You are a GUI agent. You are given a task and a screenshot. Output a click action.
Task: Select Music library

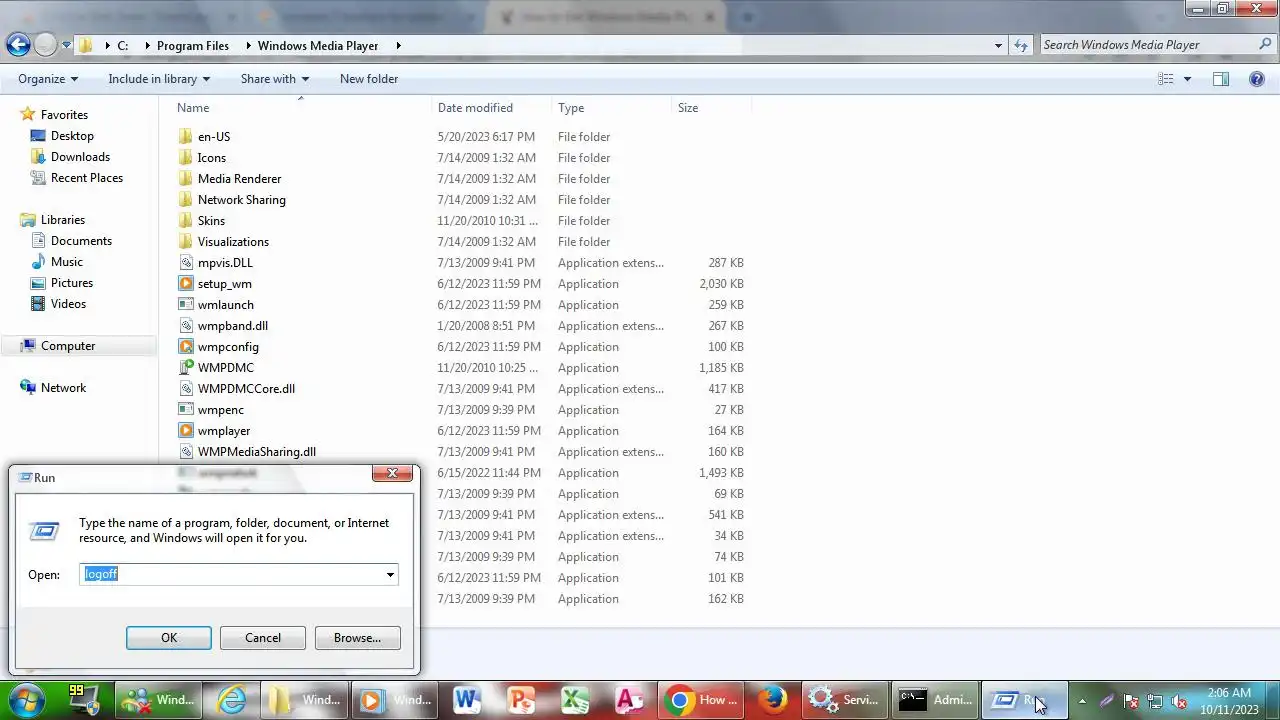pos(67,262)
